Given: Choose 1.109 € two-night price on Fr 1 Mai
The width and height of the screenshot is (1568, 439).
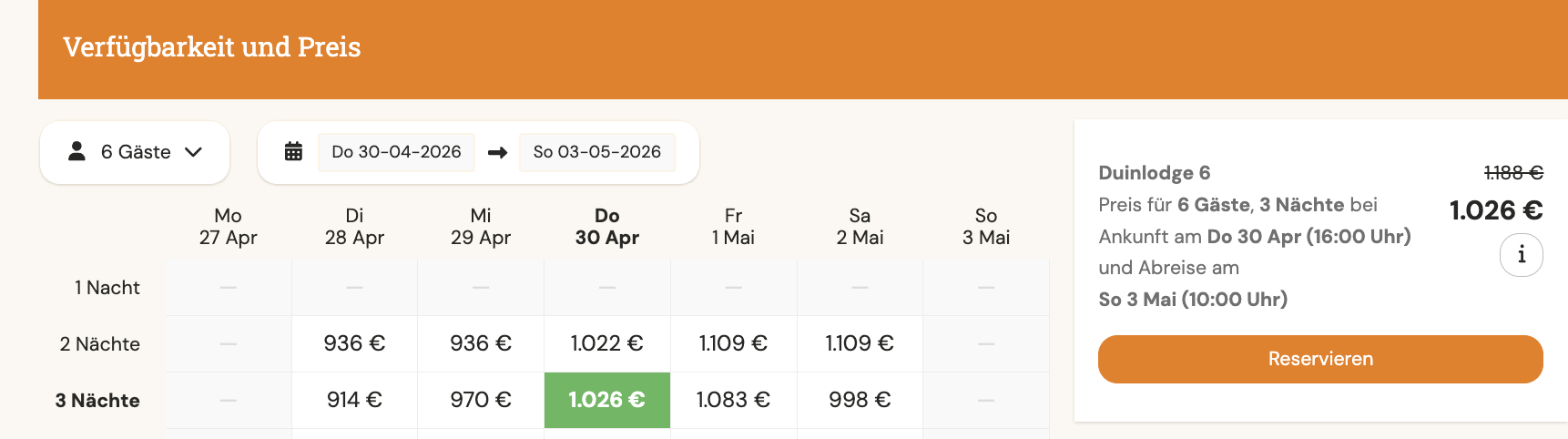Looking at the screenshot, I should pos(733,343).
